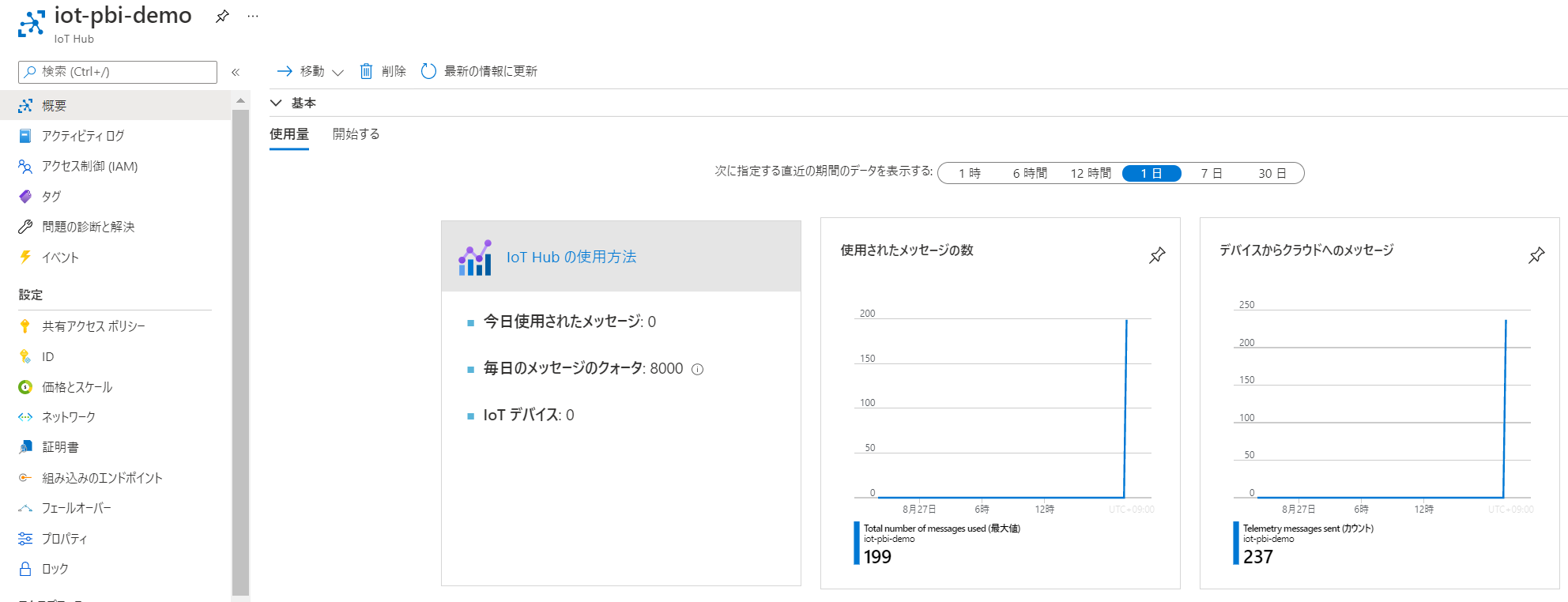Click the IoT Hub usage chart icon
The image size is (1568, 602).
tap(475, 258)
